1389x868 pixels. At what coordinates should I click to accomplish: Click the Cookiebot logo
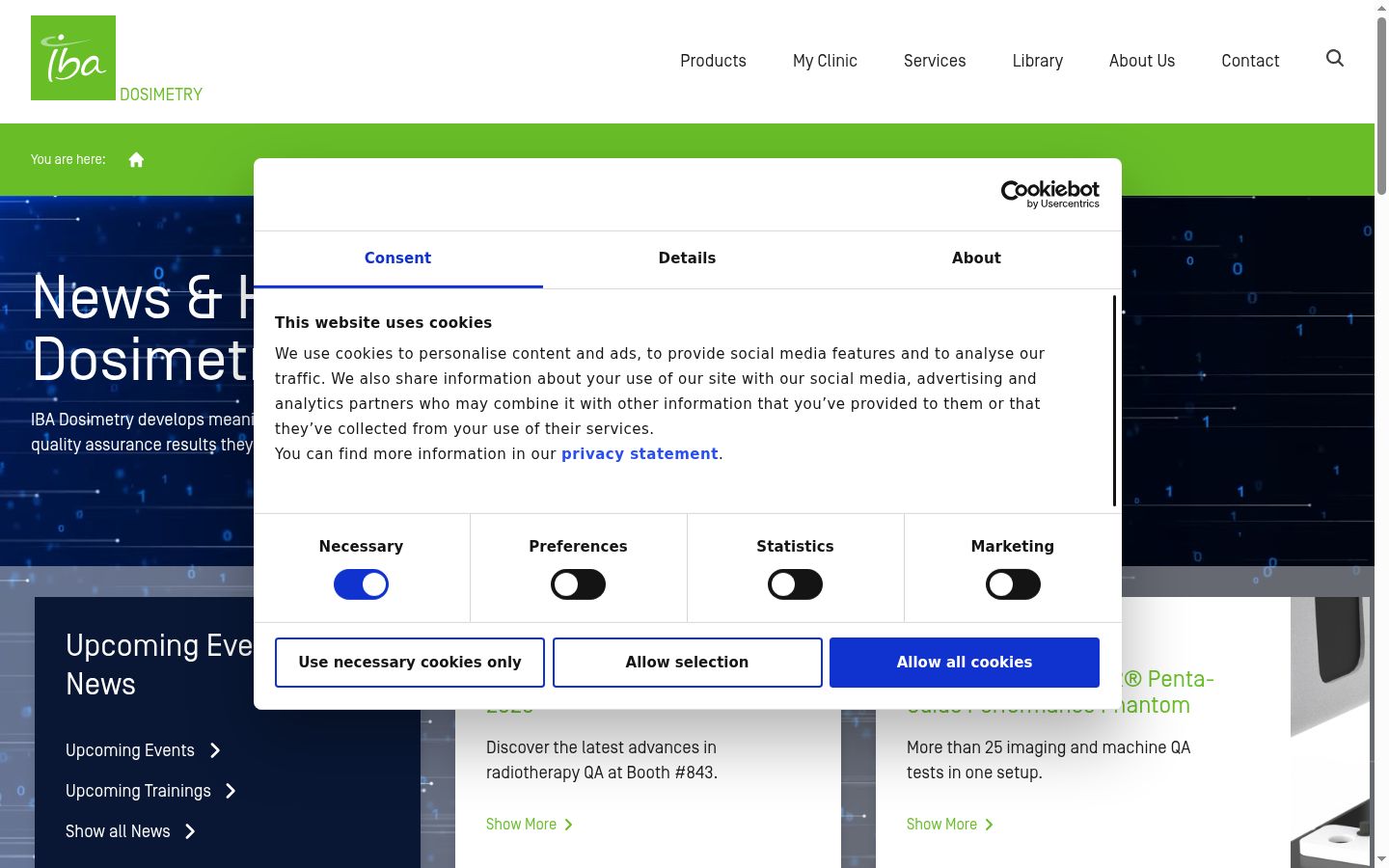[x=1049, y=194]
